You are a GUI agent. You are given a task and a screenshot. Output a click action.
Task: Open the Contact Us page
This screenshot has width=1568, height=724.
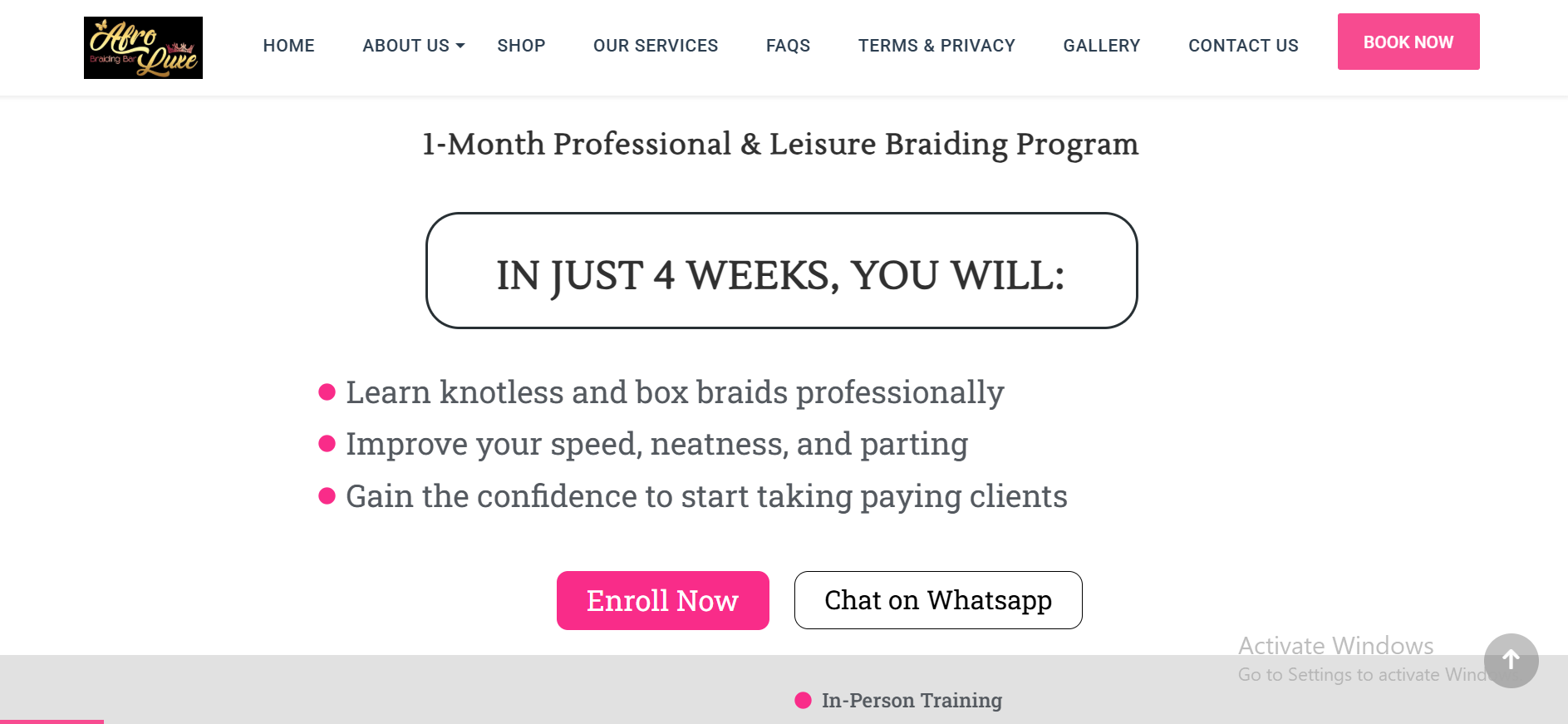1243,46
